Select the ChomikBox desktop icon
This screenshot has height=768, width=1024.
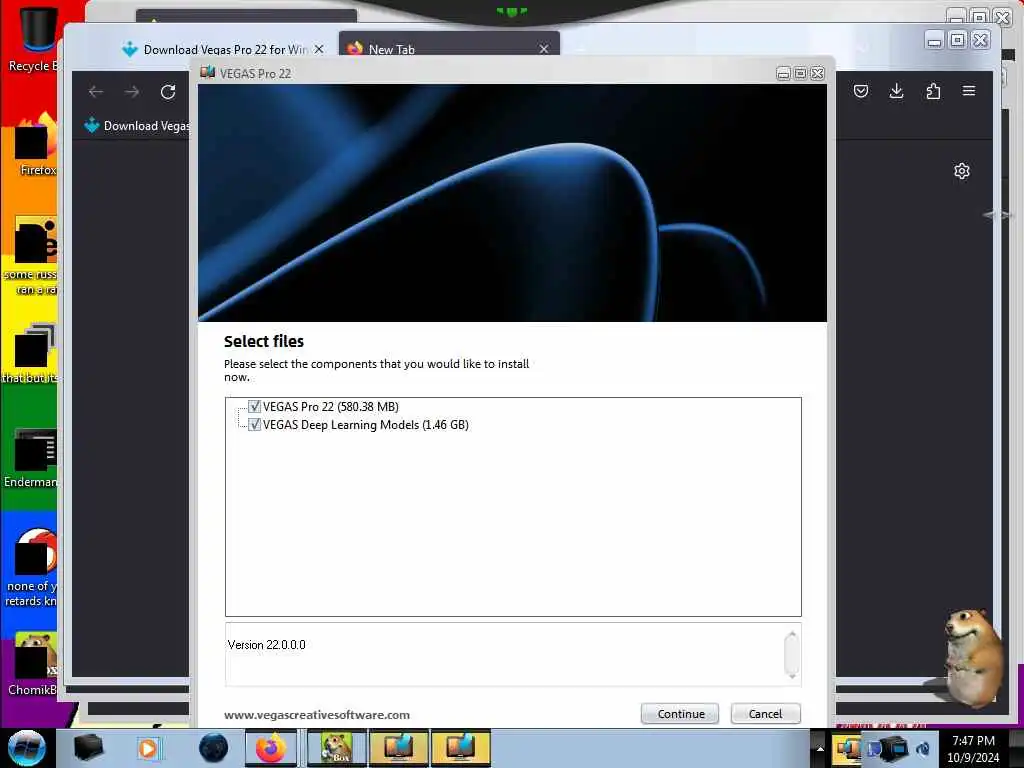33,664
